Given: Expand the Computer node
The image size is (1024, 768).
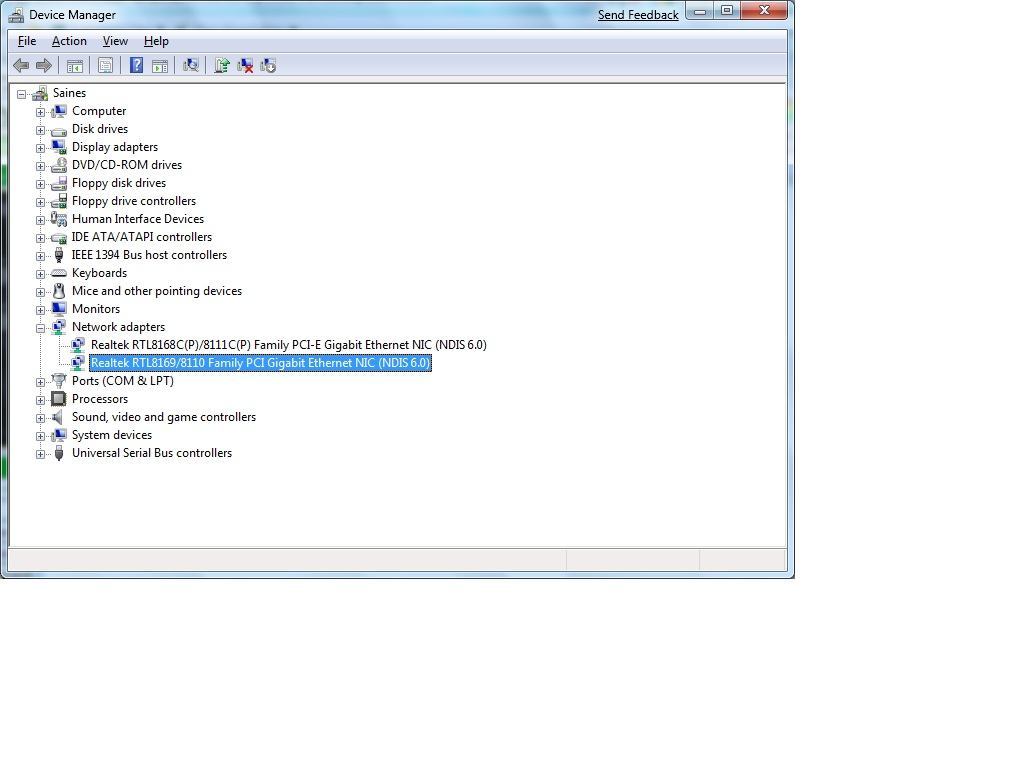Looking at the screenshot, I should coord(40,112).
